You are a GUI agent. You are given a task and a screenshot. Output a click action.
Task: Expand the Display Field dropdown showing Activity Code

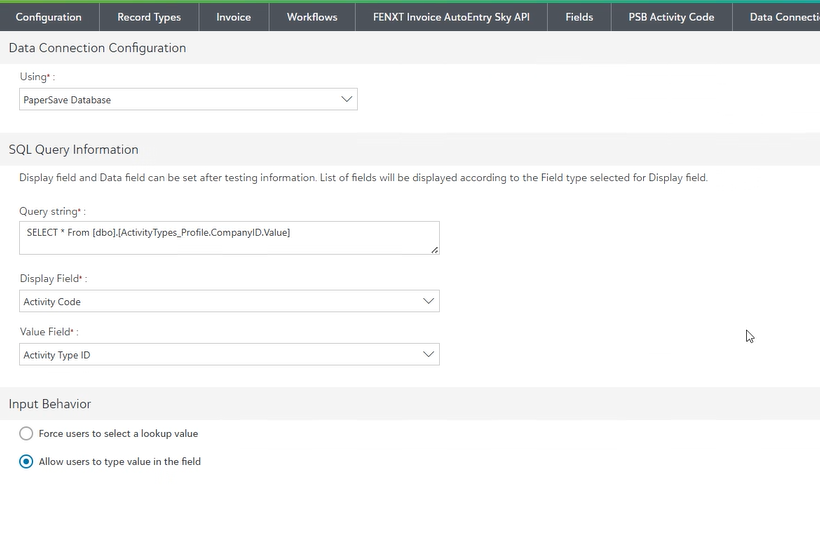point(229,301)
